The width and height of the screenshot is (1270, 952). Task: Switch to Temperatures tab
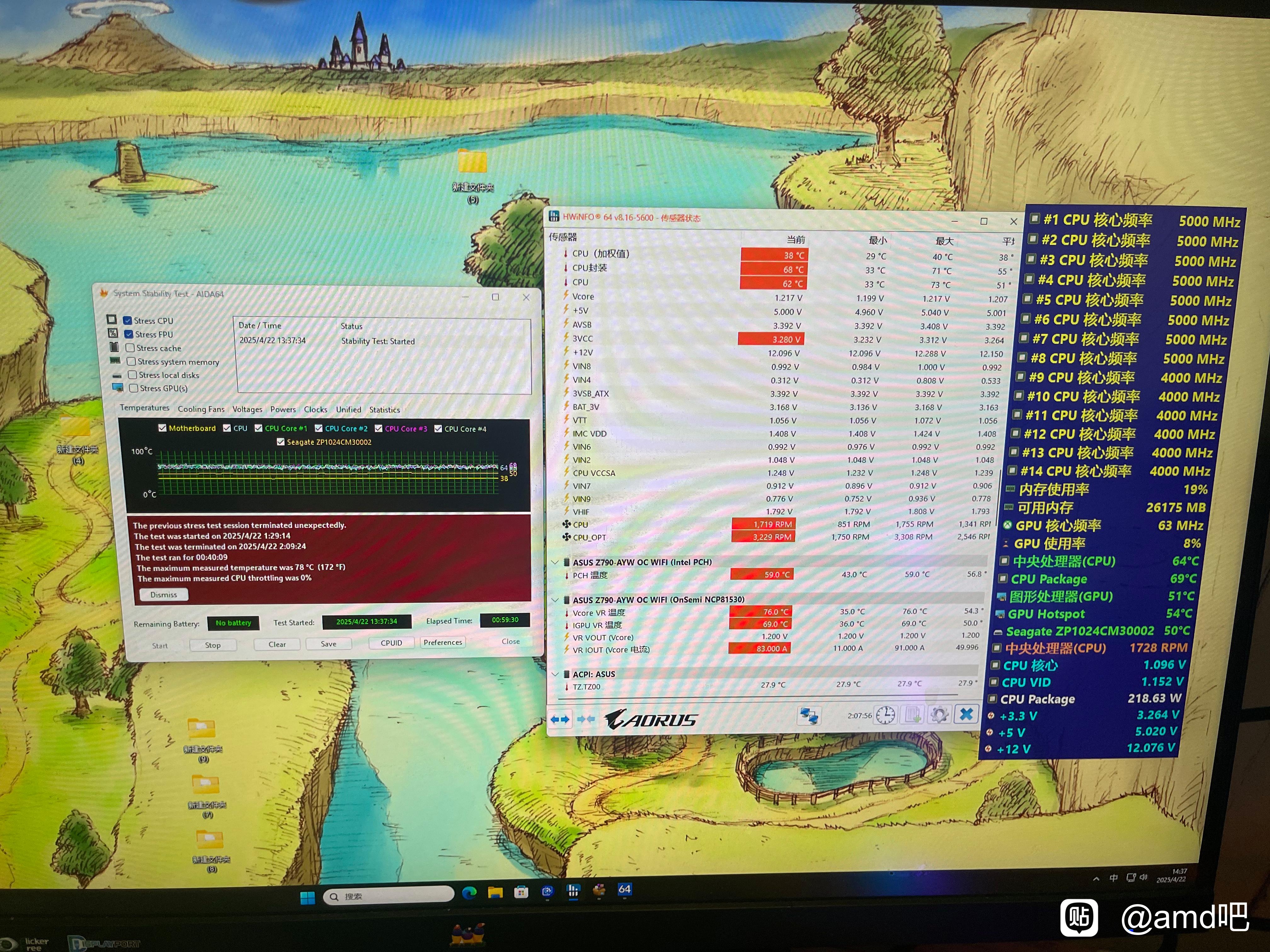(145, 407)
